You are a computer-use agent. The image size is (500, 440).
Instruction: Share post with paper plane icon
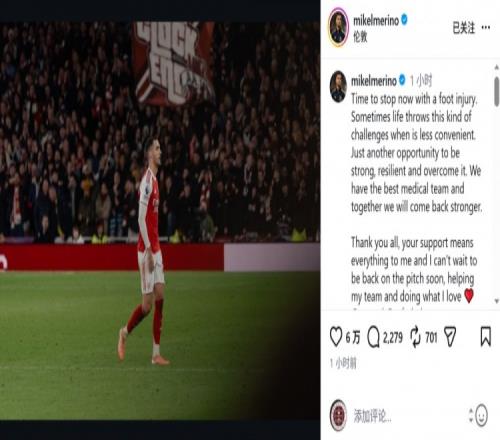(450, 337)
